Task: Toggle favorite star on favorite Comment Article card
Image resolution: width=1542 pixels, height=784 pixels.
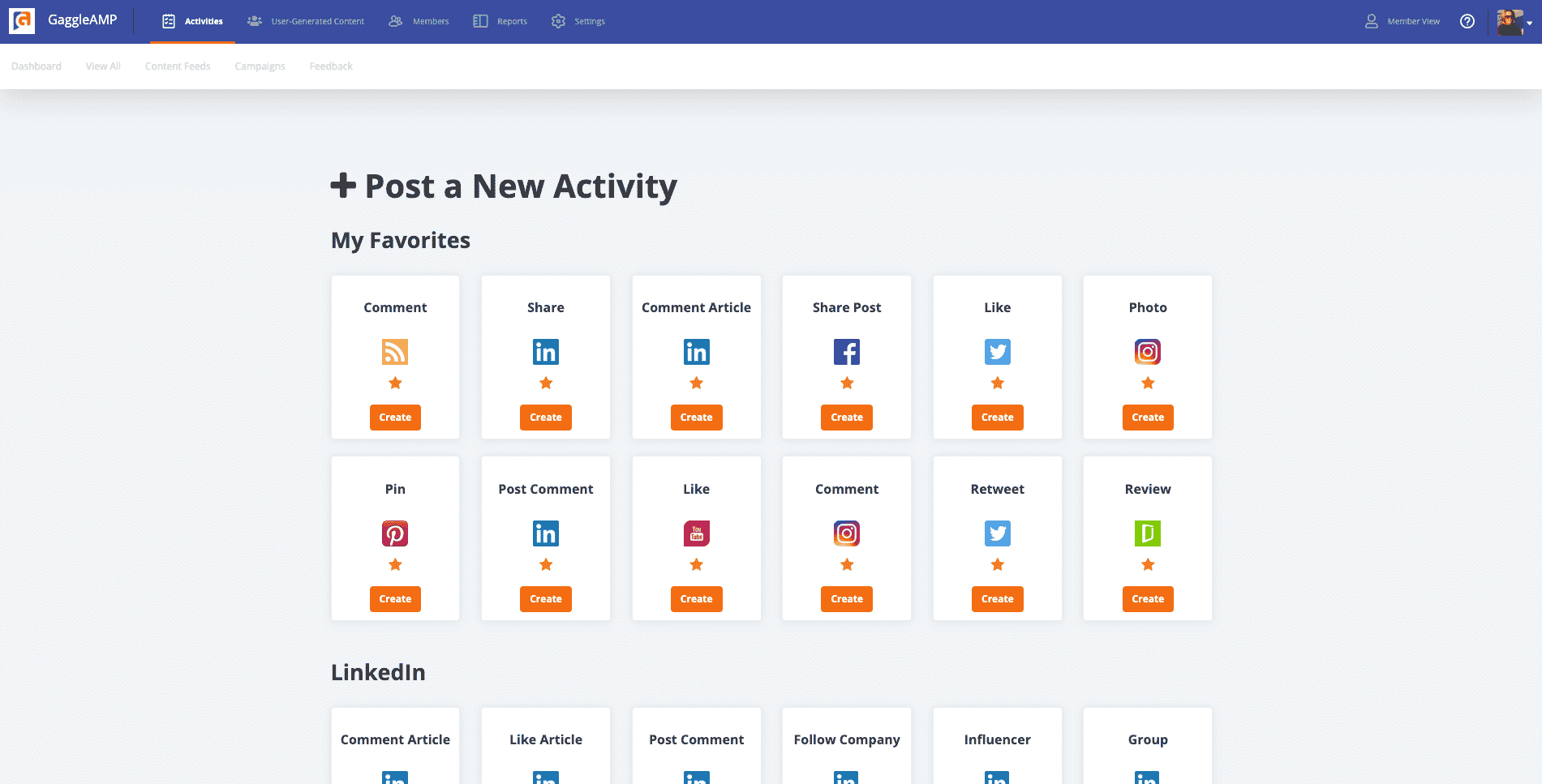Action: [696, 383]
